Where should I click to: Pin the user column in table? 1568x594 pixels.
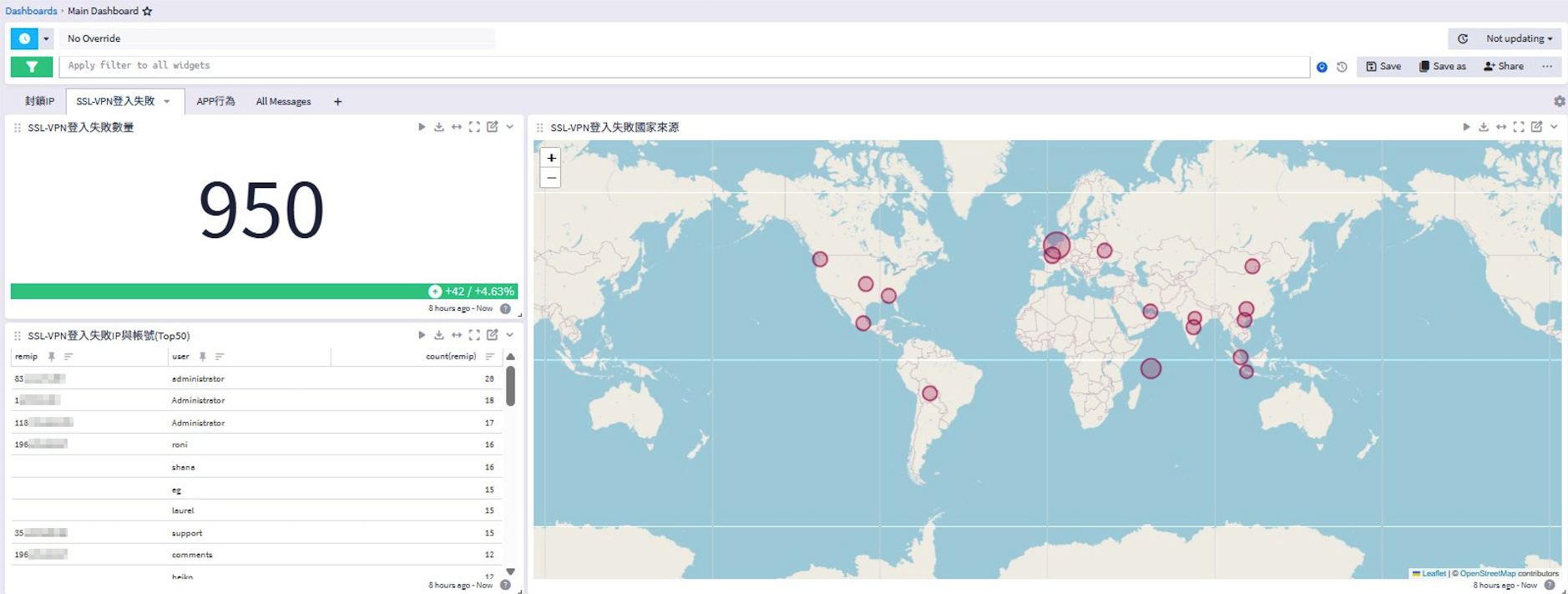pos(203,357)
